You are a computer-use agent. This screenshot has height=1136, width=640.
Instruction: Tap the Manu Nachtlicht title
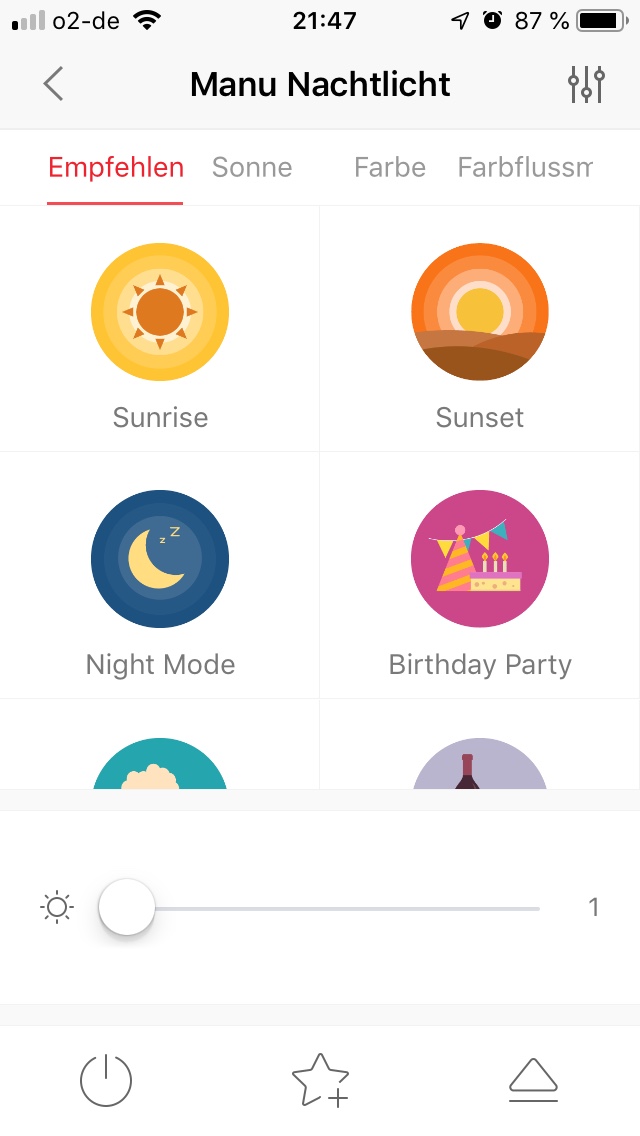pyautogui.click(x=320, y=84)
